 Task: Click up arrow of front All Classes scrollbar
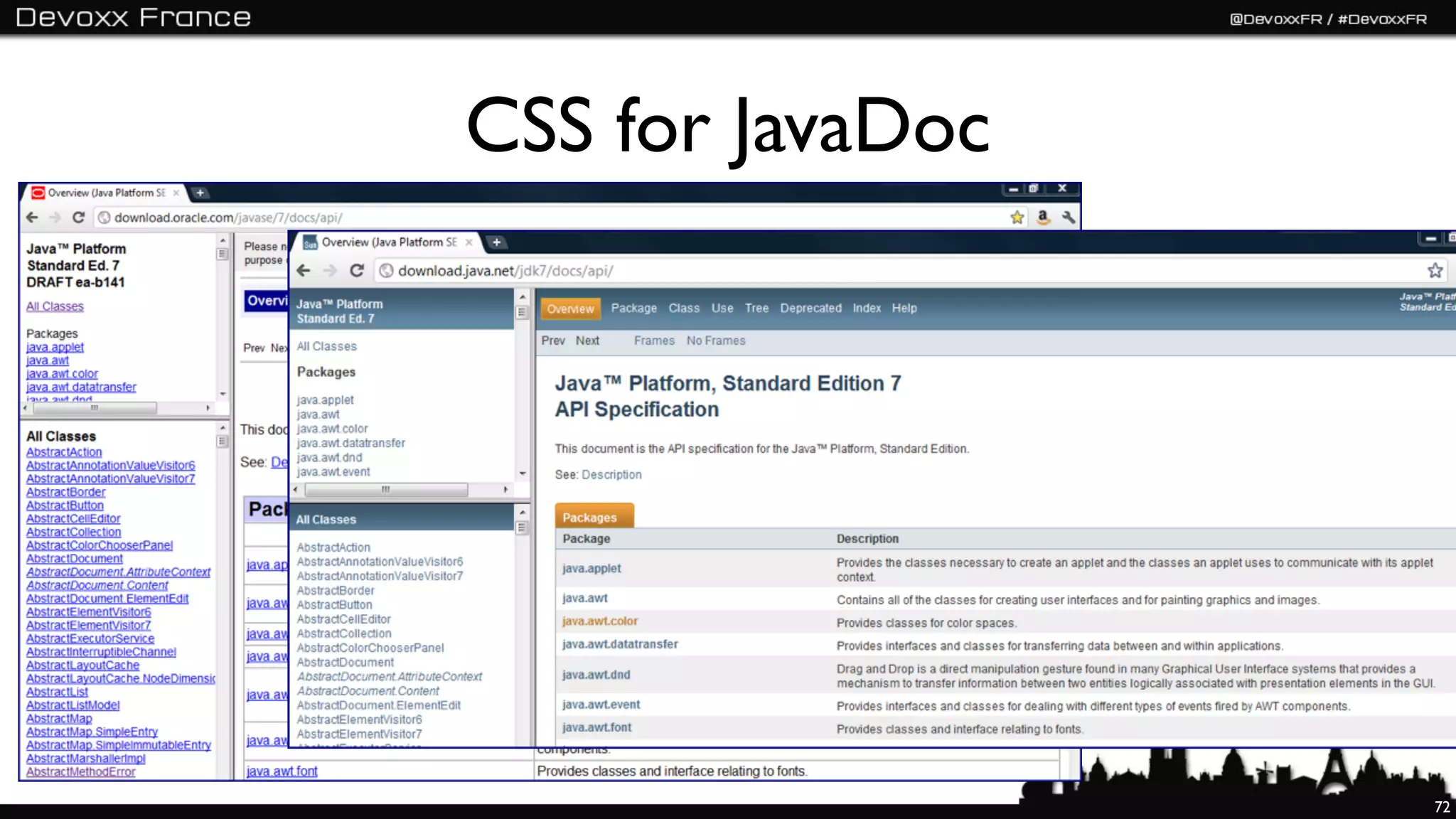(x=523, y=512)
